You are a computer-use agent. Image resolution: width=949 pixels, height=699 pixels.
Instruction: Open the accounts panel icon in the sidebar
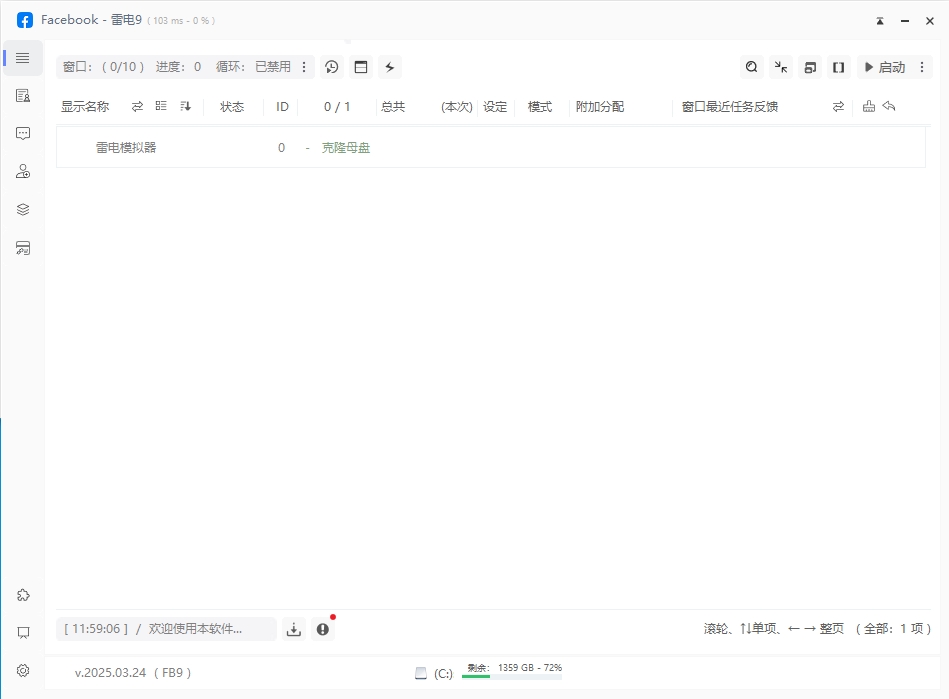(x=22, y=171)
